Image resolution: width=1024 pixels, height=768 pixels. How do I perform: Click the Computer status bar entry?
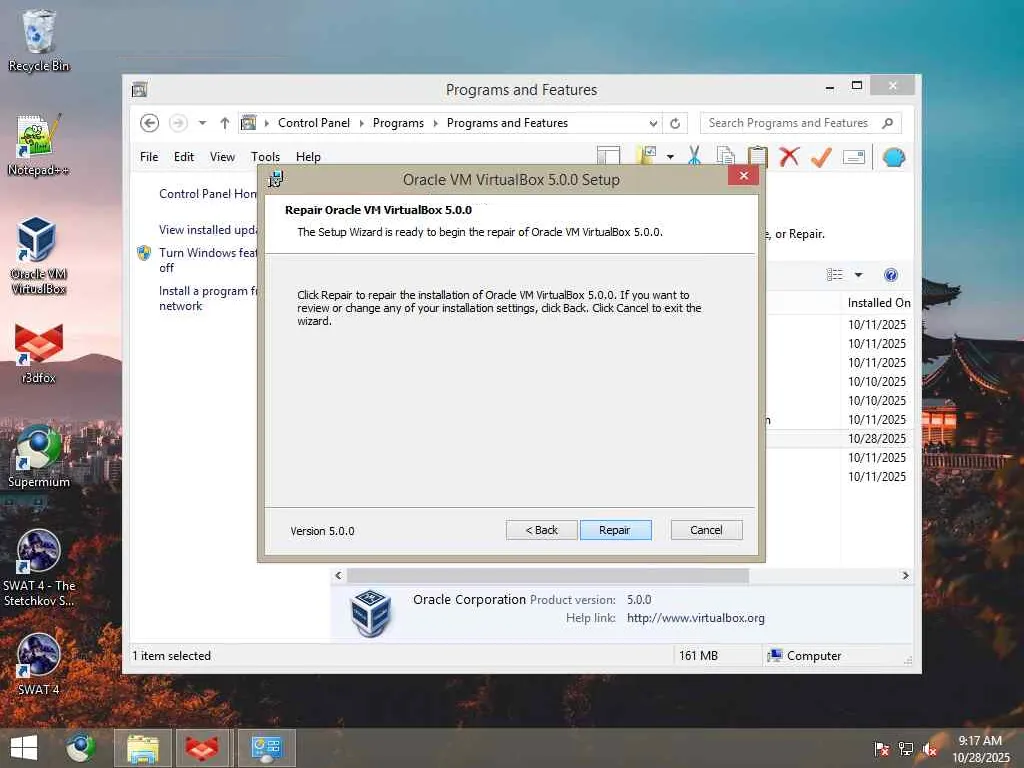point(805,656)
